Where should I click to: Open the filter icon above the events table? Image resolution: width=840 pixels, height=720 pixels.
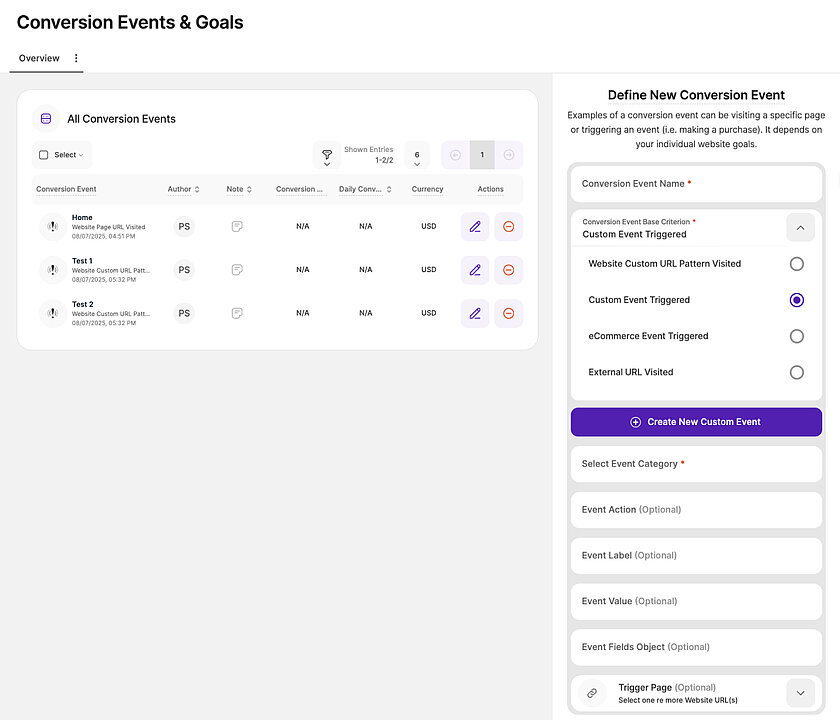tap(327, 155)
